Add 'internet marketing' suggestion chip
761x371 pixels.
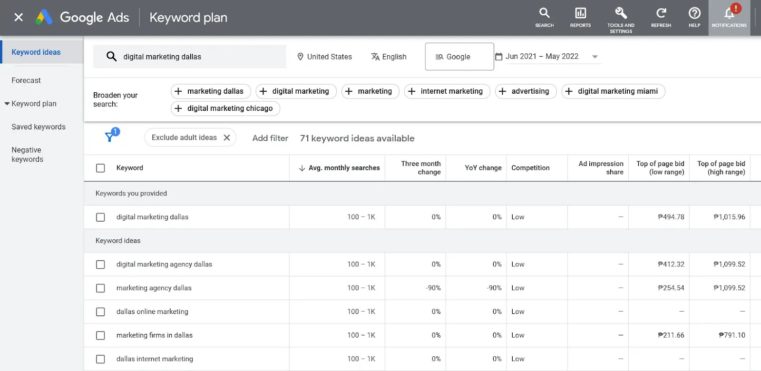coord(447,91)
